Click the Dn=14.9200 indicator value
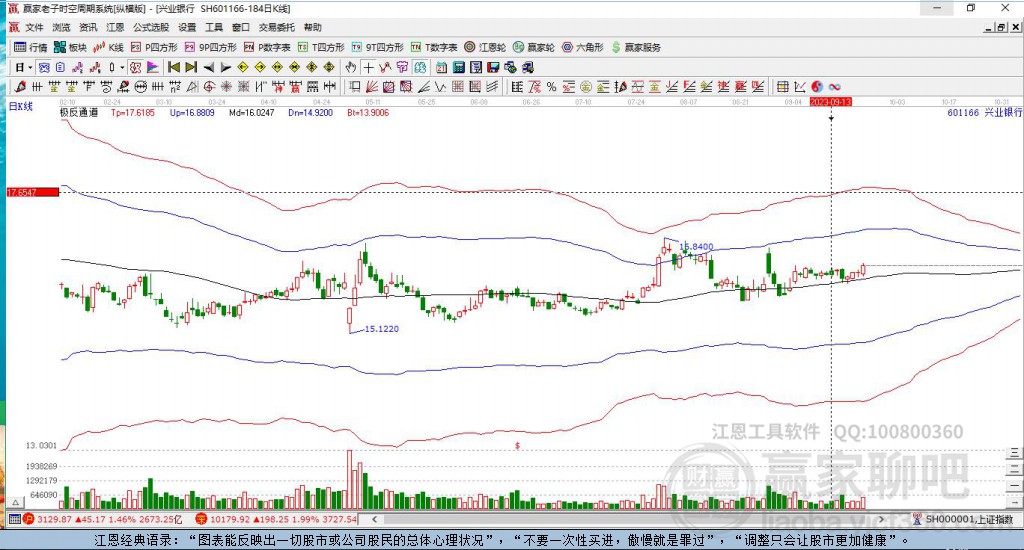The image size is (1024, 550). (x=310, y=112)
